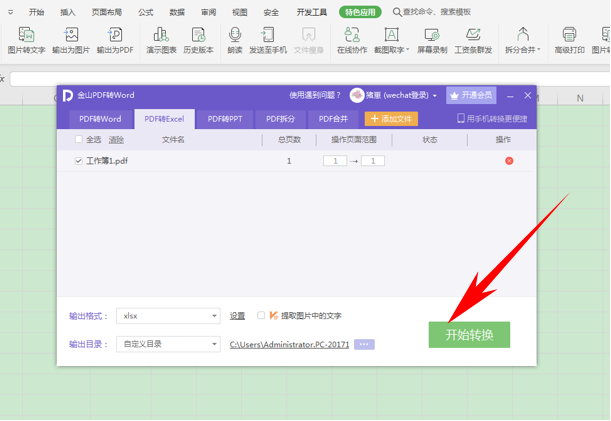
Task: Open 高级打印 tool
Action: pyautogui.click(x=569, y=40)
